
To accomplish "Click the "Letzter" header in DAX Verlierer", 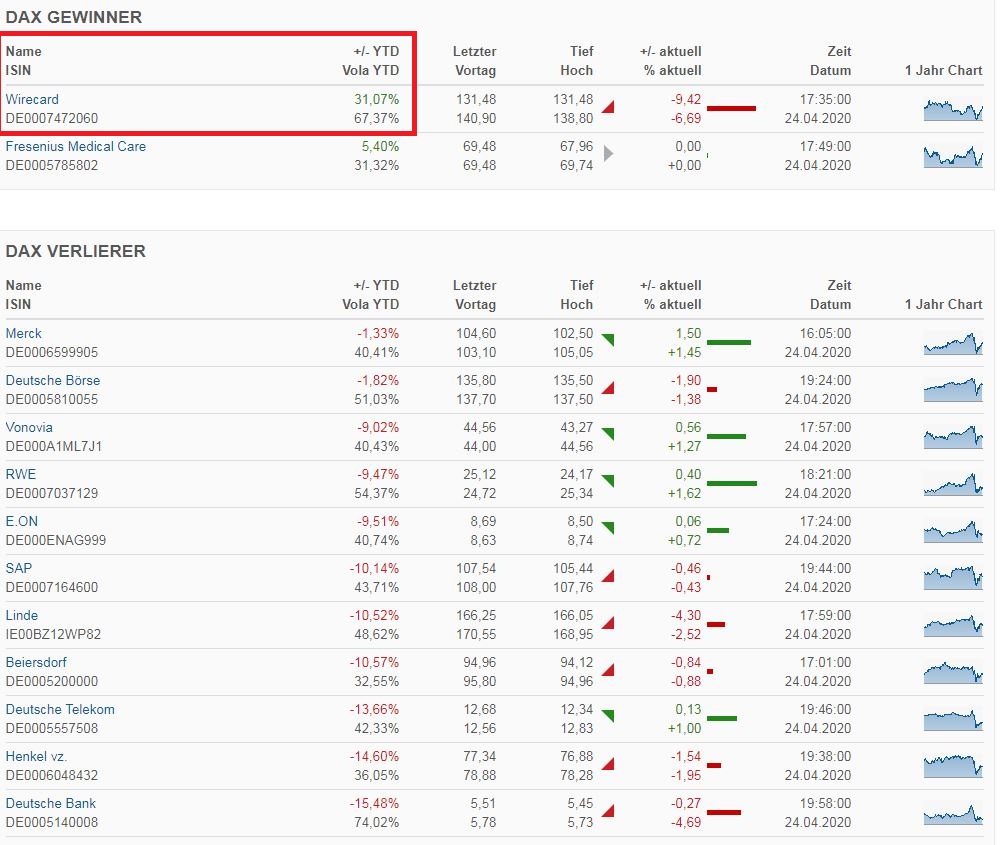I will point(474,285).
